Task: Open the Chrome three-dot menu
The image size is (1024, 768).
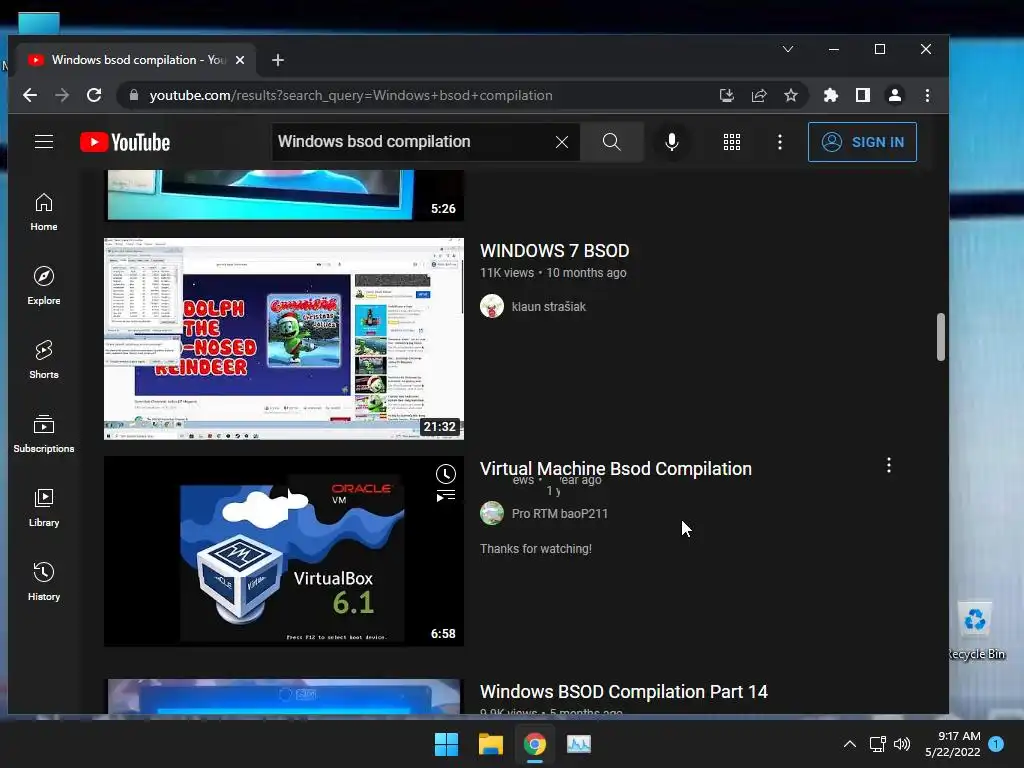Action: click(927, 95)
